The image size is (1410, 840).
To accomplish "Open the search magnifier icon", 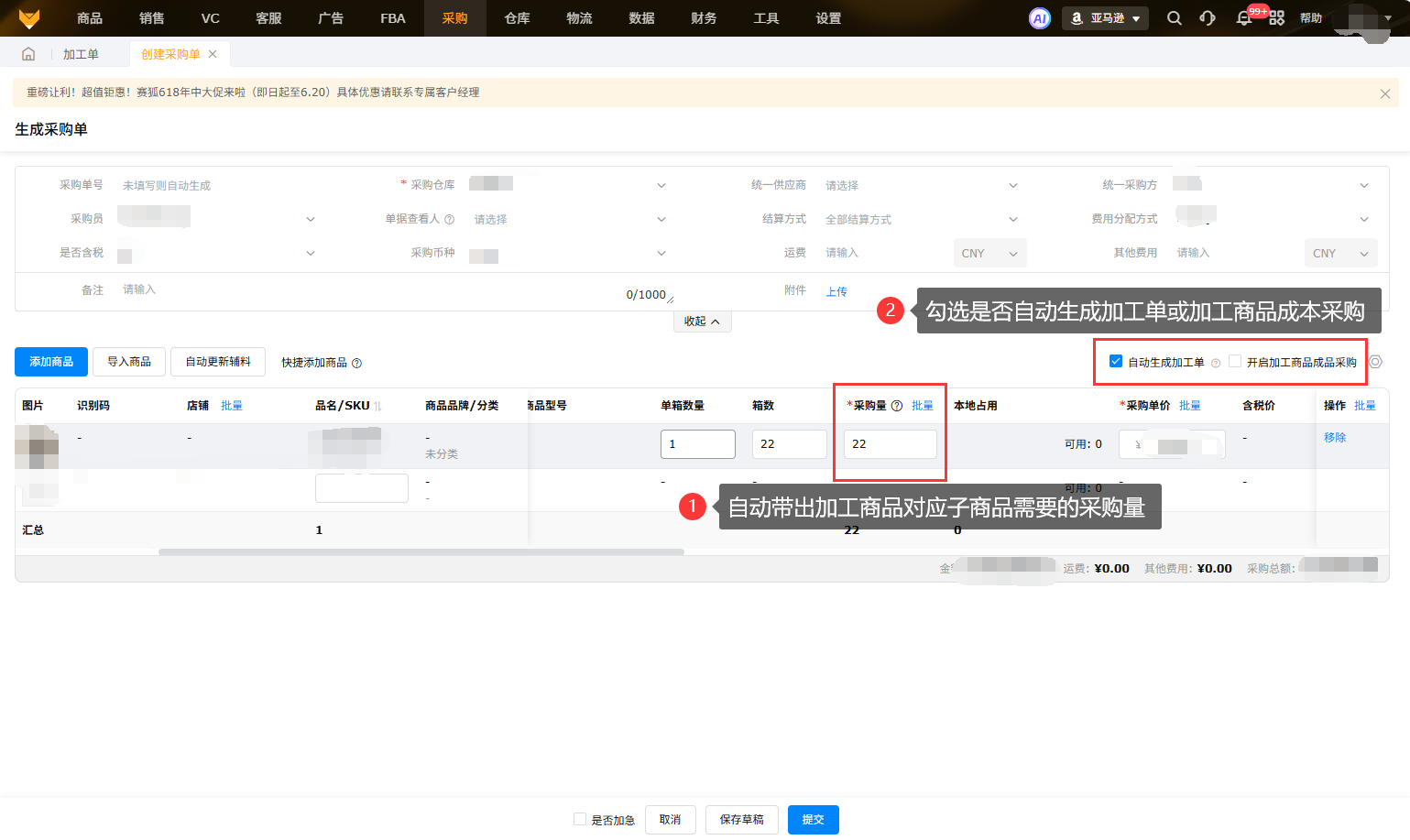I will tap(1174, 18).
